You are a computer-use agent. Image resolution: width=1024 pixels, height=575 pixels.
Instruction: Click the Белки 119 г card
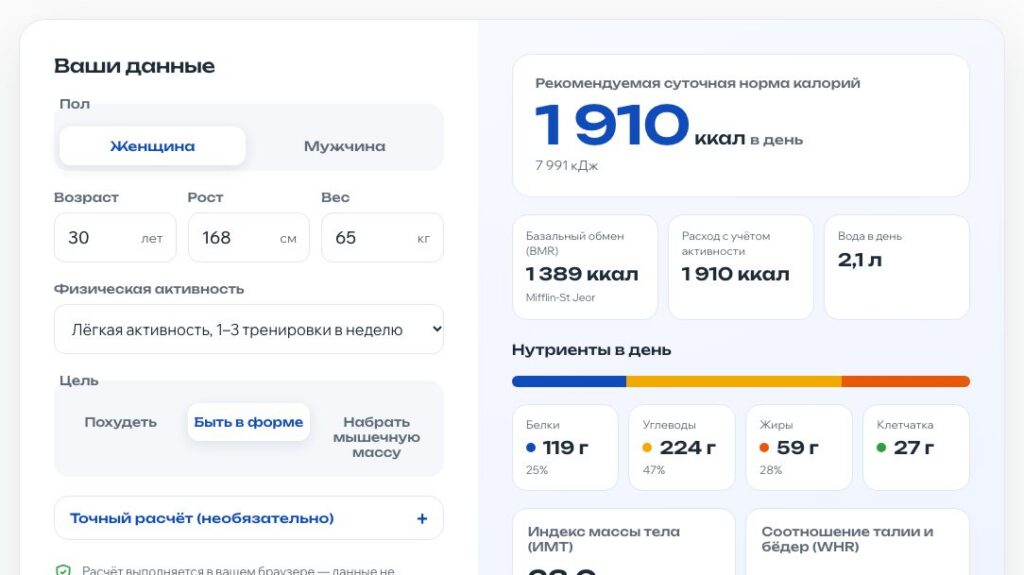566,447
